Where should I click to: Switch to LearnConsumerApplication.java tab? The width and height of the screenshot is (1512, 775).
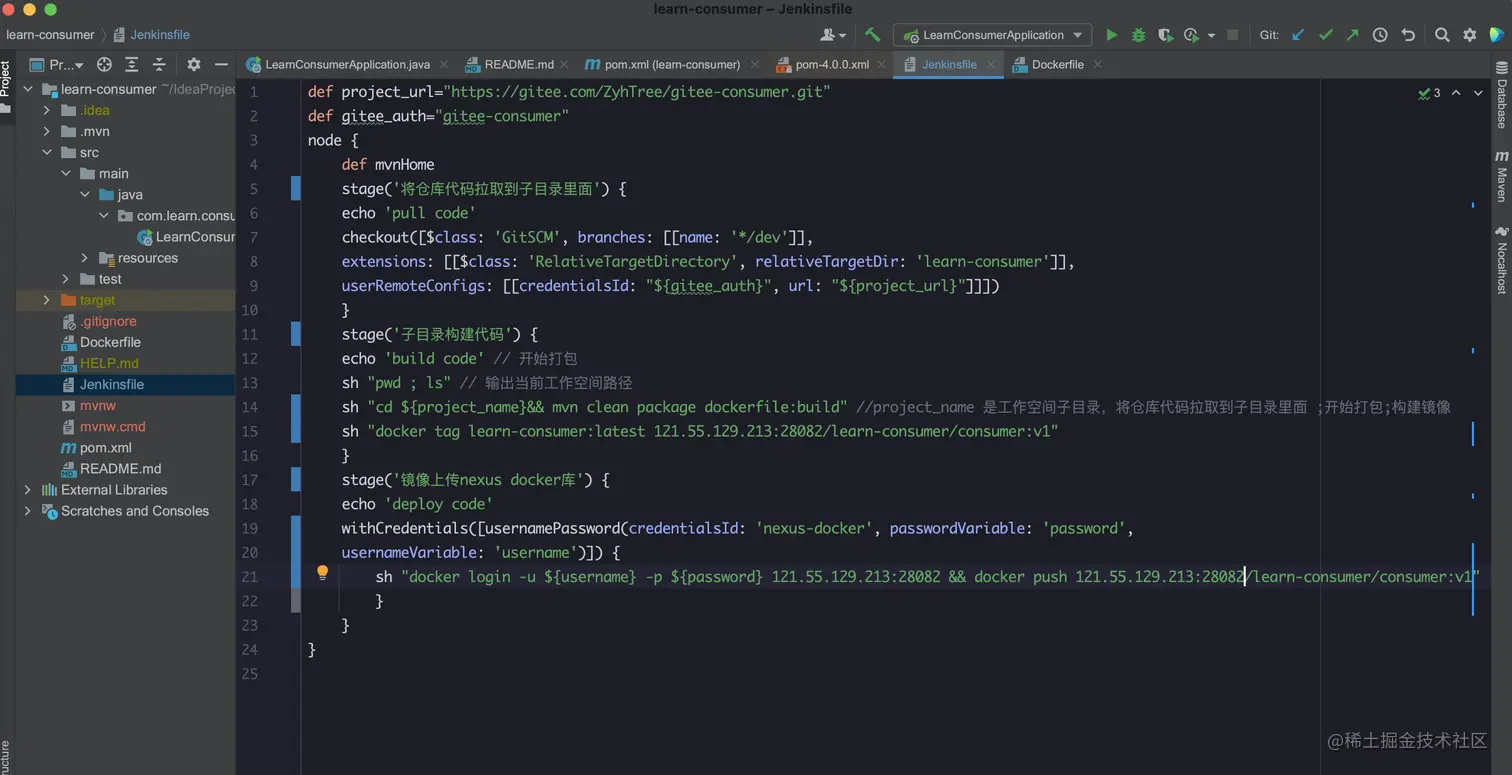pos(347,64)
